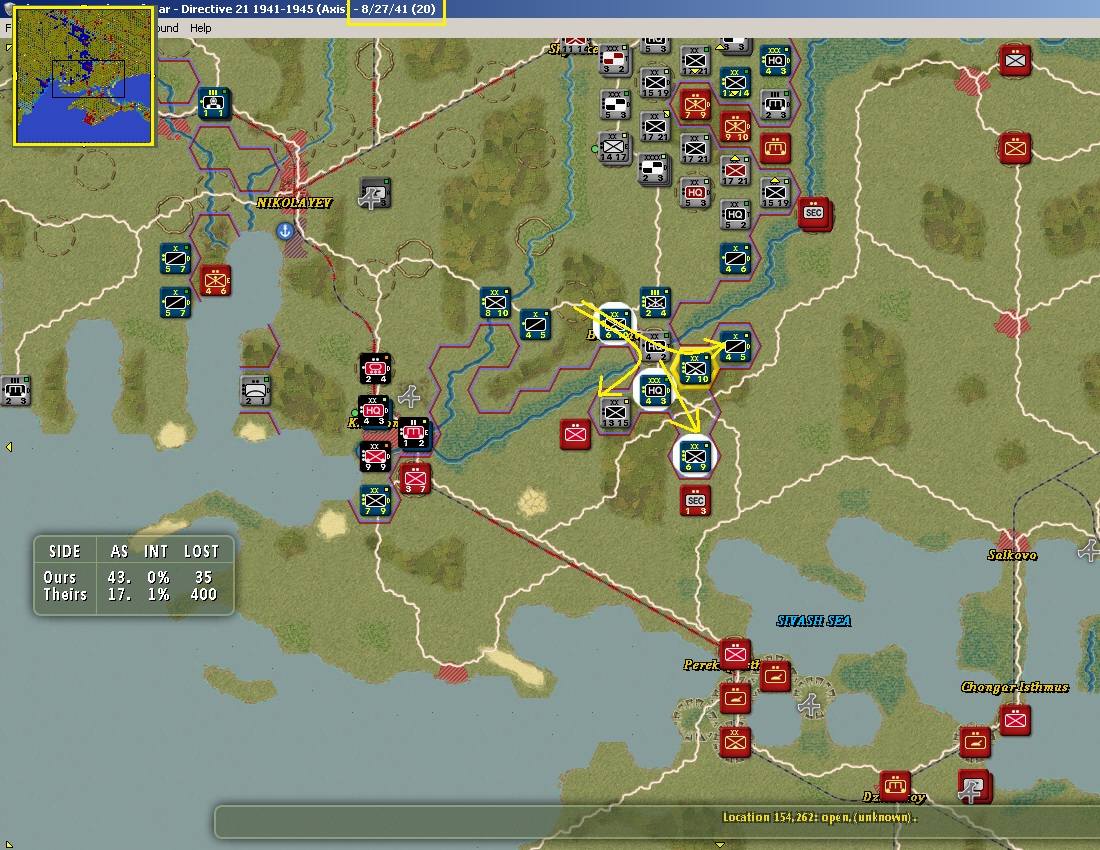Viewport: 1100px width, 850px height.
Task: Click the "LOST" column header
Action: click(201, 551)
